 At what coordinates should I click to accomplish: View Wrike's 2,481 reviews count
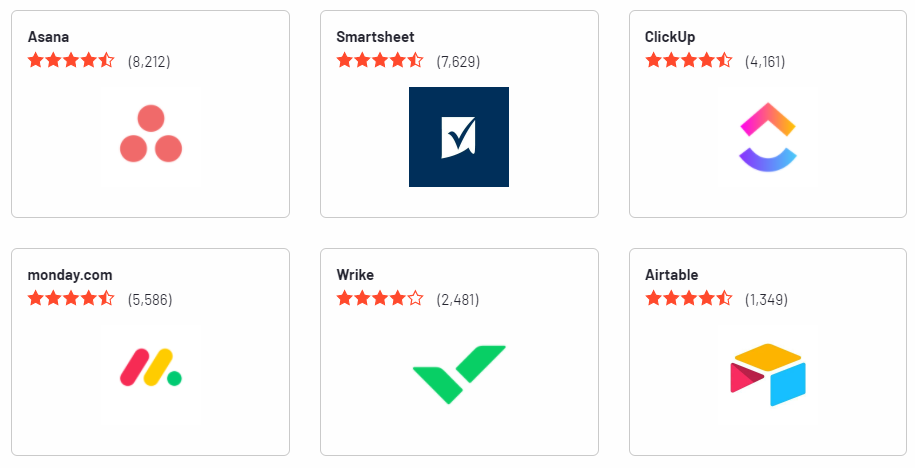pos(458,299)
